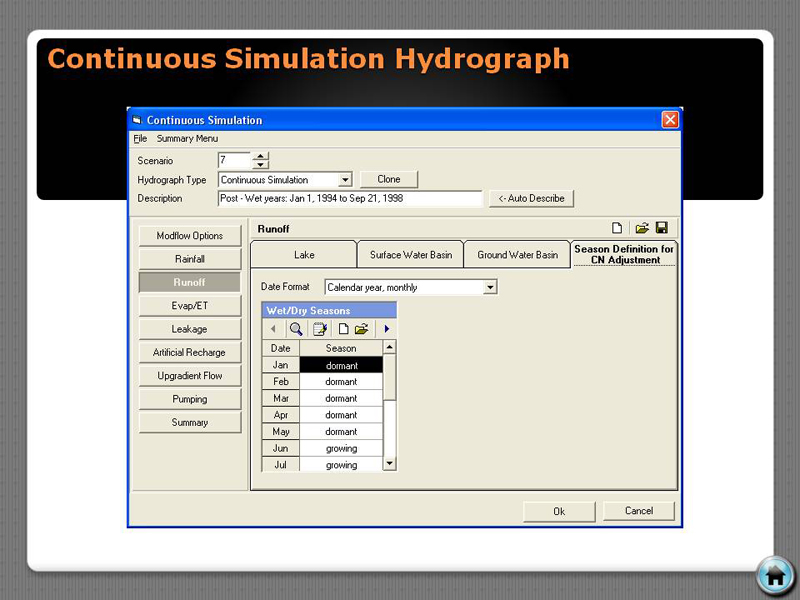Screen dimensions: 800x600
Task: Click the Save disk icon in Runoff header
Action: 661,228
